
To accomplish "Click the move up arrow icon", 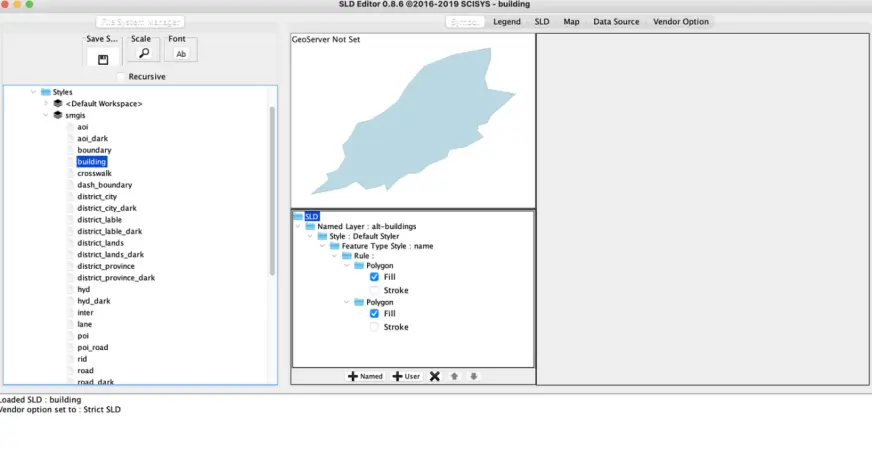I will click(455, 376).
